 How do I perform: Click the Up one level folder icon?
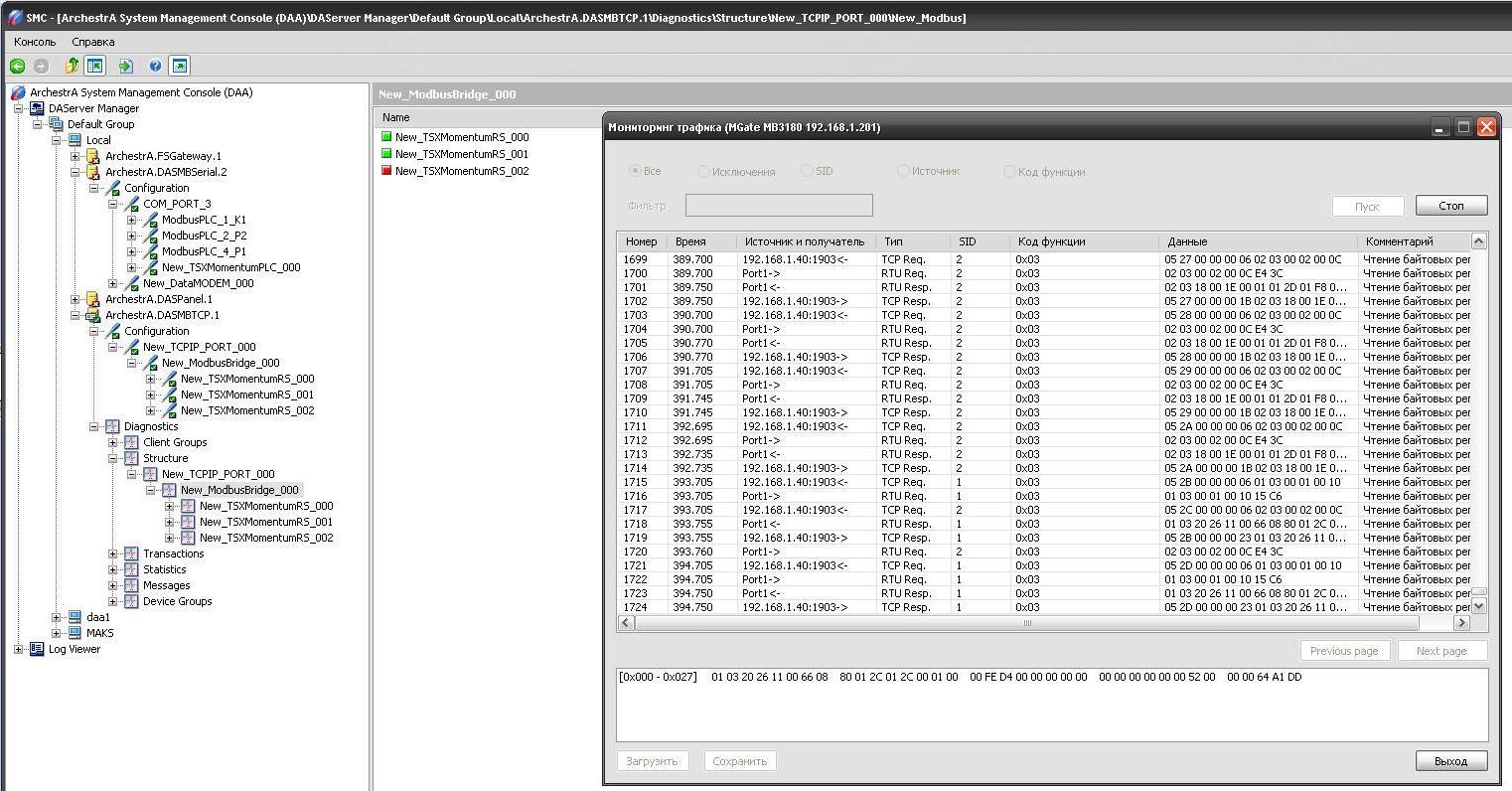pos(72,67)
